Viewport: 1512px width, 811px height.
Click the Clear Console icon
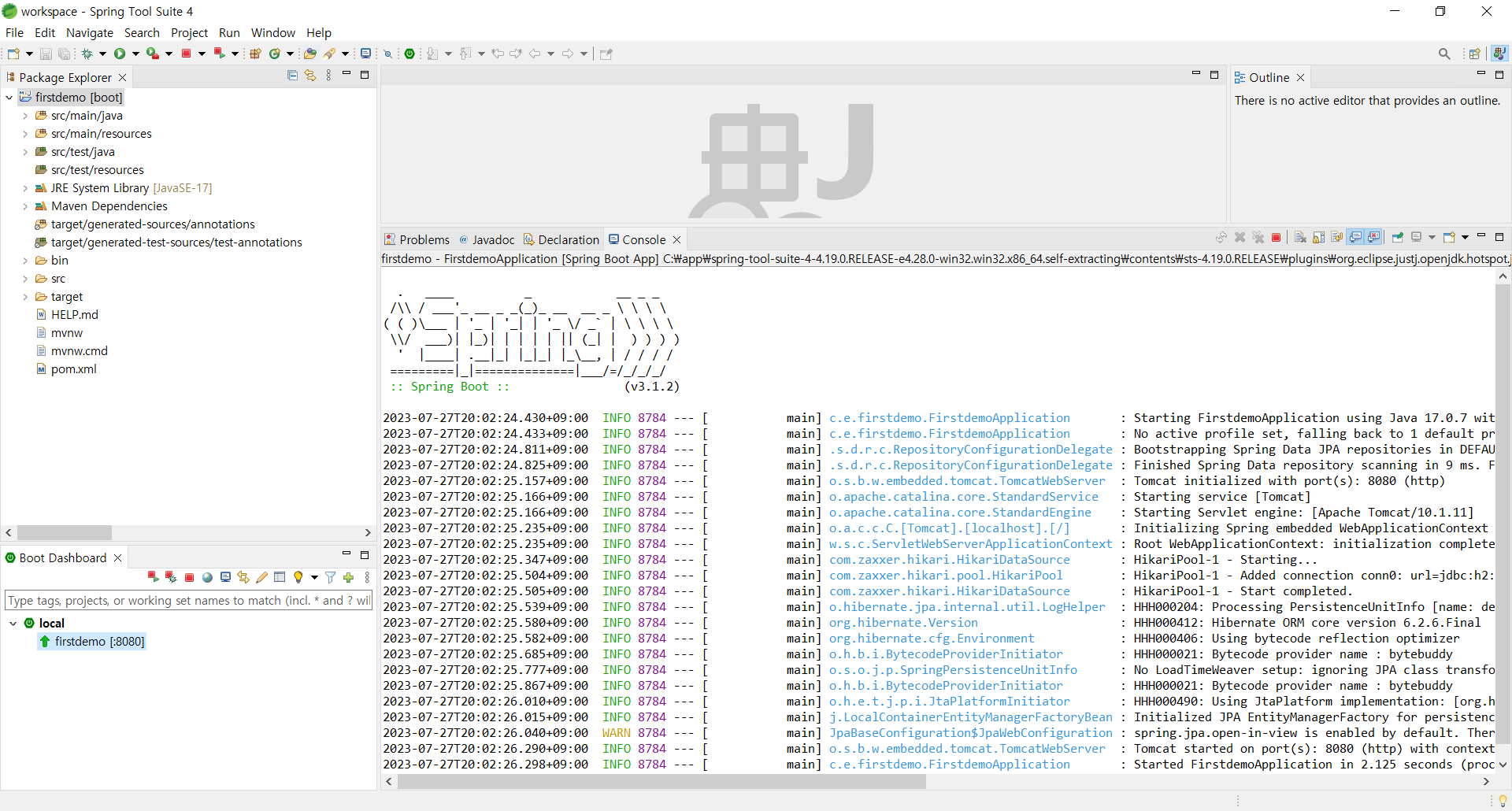[1300, 237]
